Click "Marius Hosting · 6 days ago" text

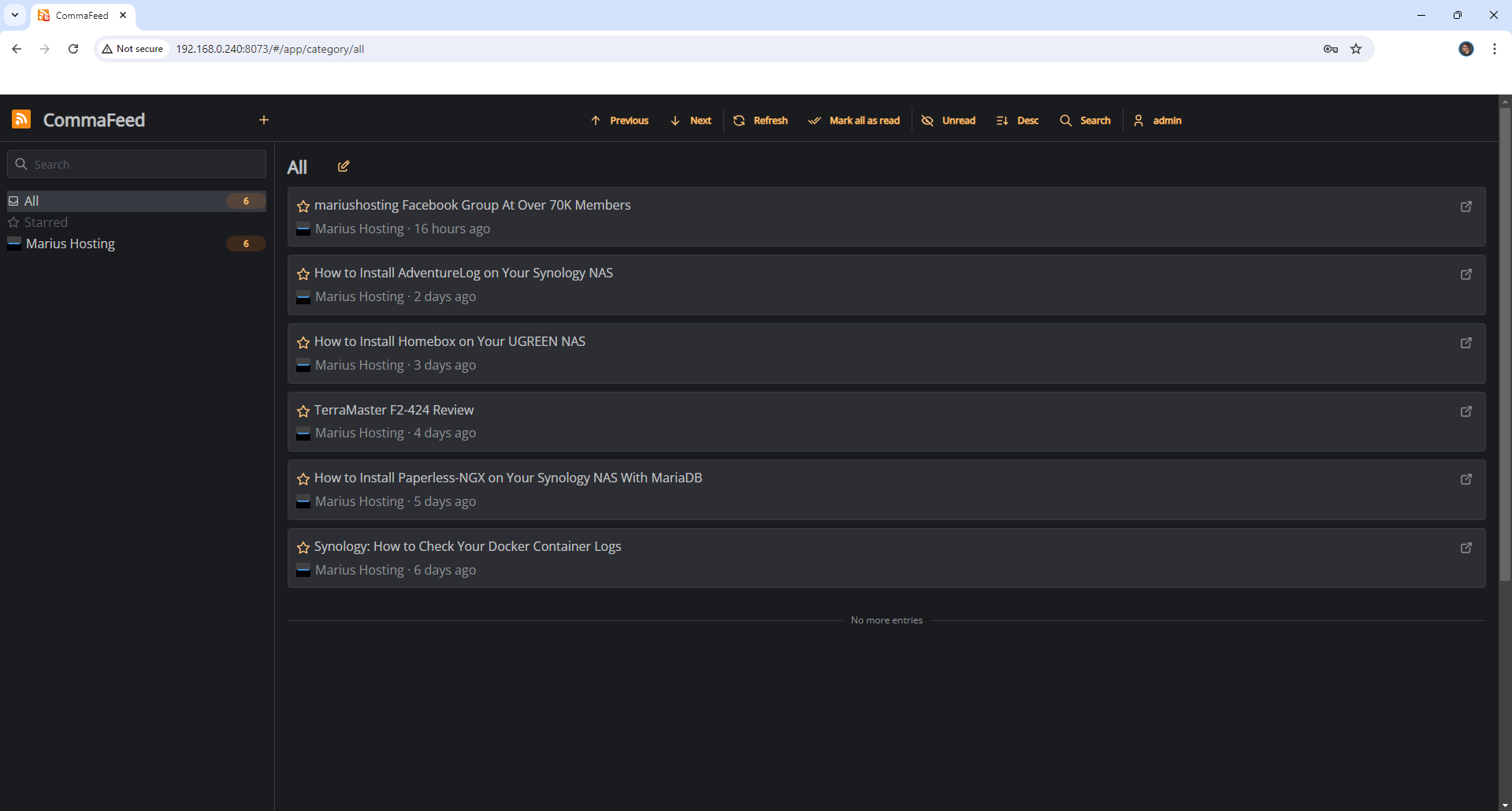coord(396,570)
